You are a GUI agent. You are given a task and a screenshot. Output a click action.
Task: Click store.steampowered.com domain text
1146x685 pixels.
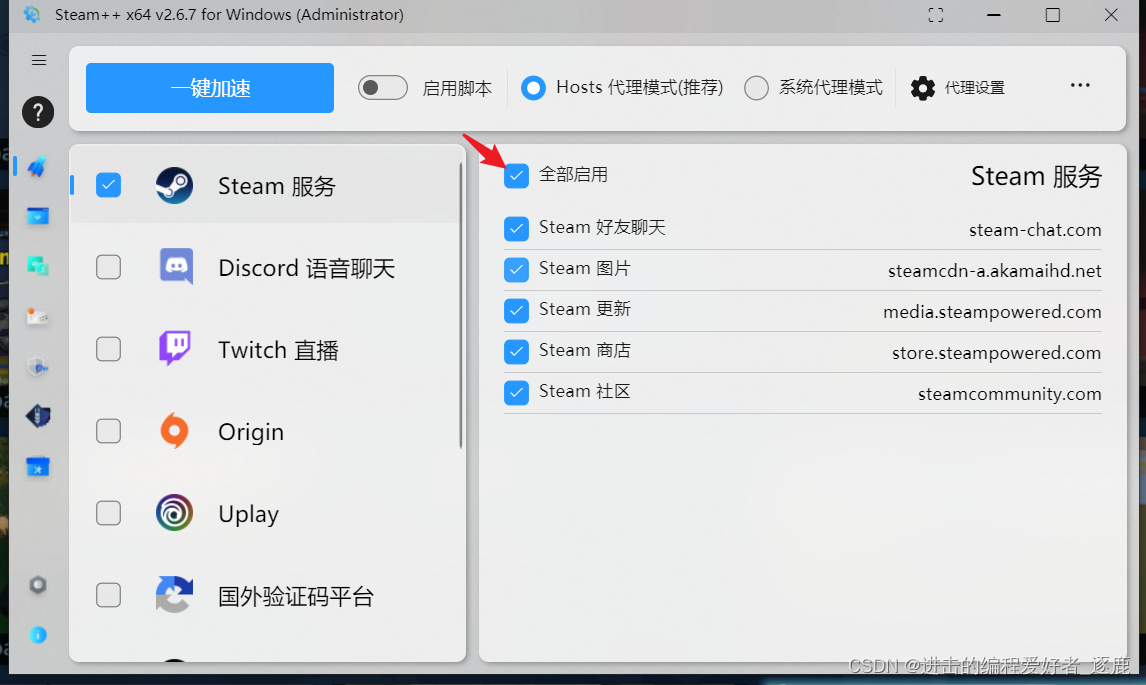click(996, 352)
